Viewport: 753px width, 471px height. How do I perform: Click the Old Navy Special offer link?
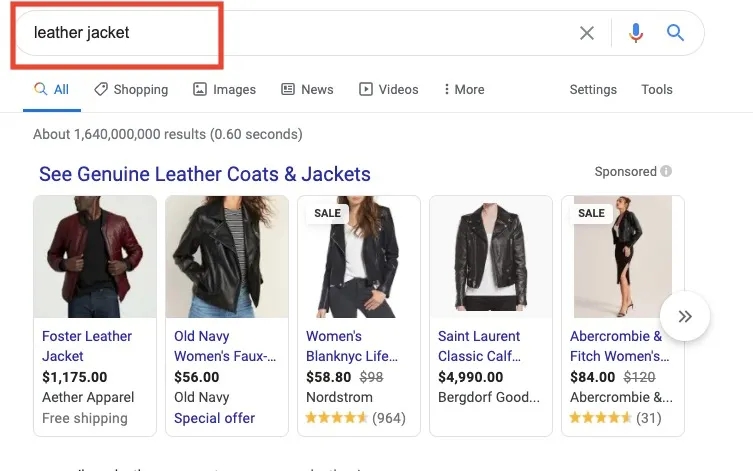214,418
